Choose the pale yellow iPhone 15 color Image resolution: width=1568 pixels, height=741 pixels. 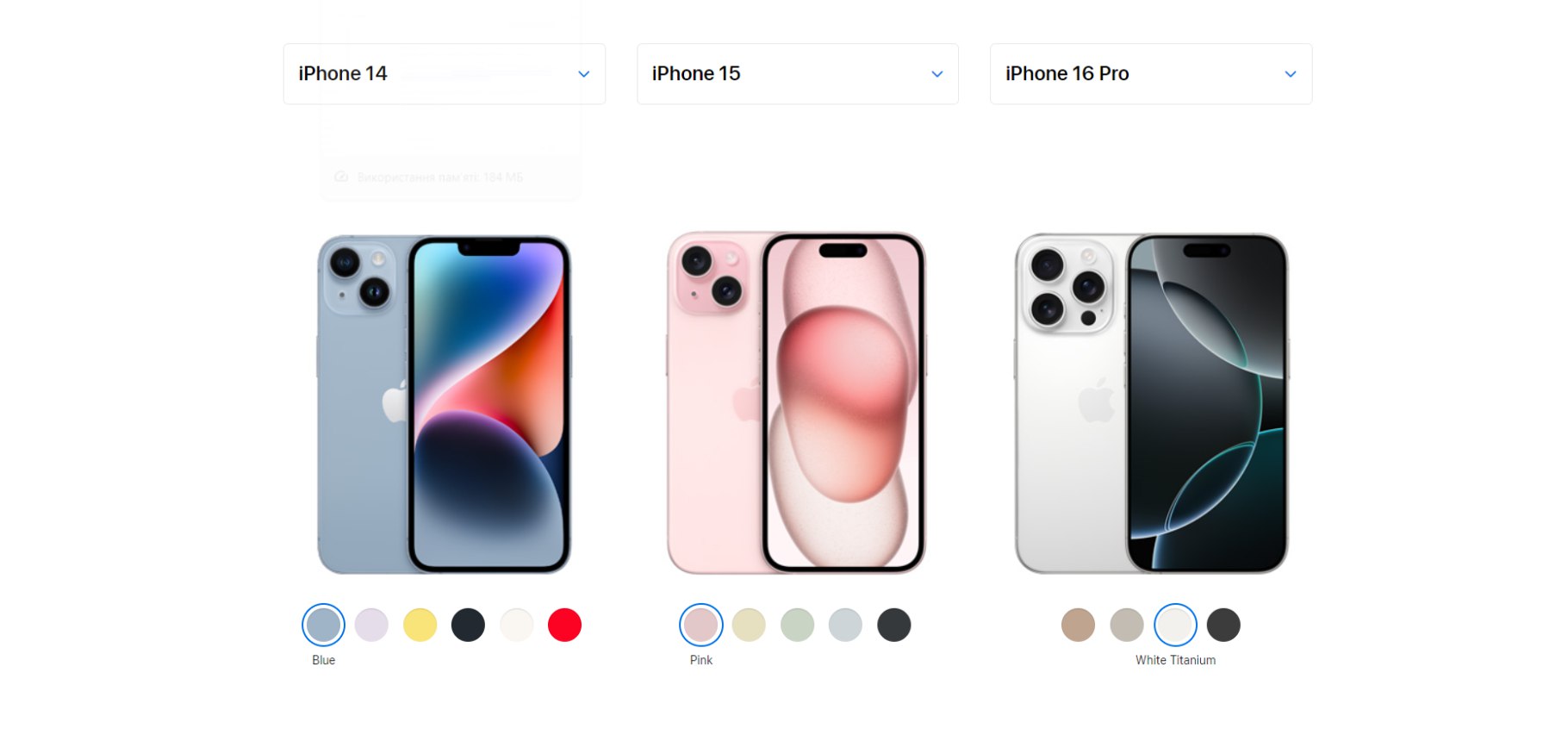click(749, 625)
